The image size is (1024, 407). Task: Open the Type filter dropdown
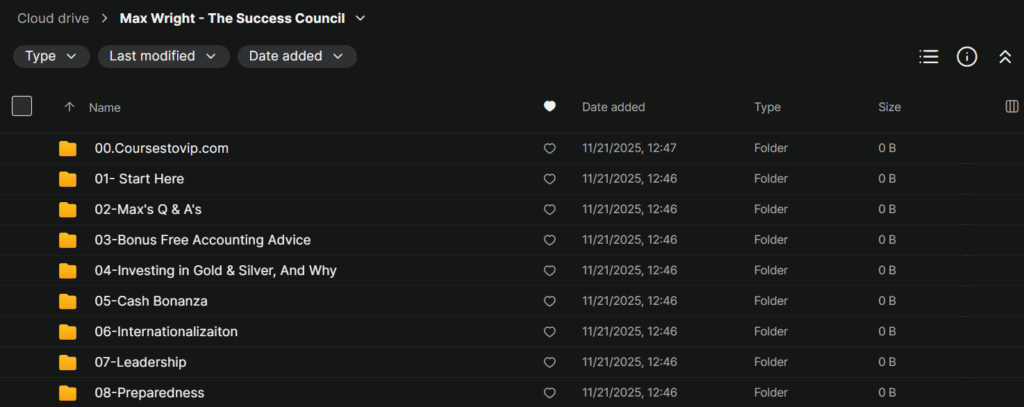click(x=51, y=57)
